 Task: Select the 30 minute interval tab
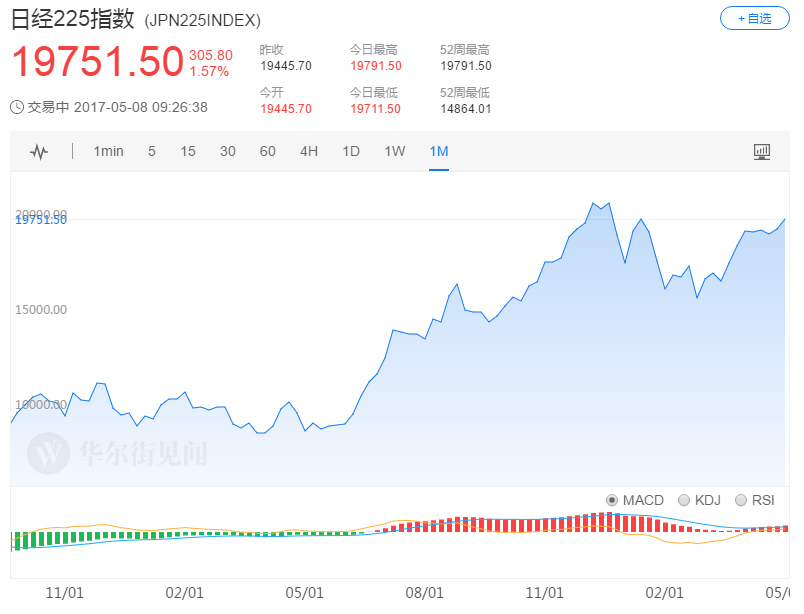click(228, 152)
